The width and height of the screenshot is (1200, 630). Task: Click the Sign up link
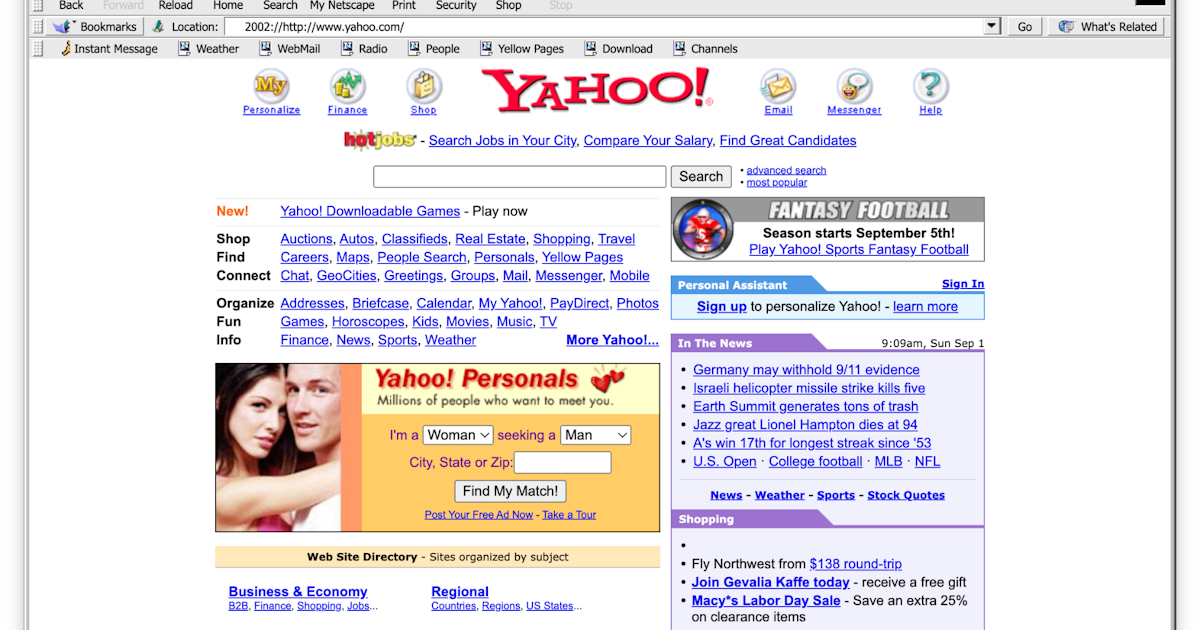[722, 306]
